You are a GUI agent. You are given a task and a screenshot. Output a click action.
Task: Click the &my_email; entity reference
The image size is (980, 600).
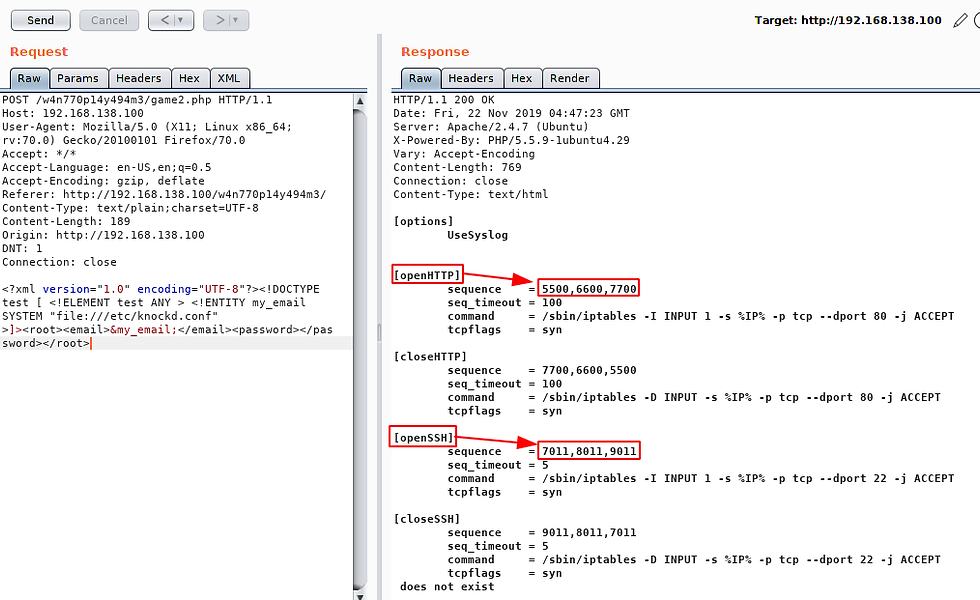[144, 330]
